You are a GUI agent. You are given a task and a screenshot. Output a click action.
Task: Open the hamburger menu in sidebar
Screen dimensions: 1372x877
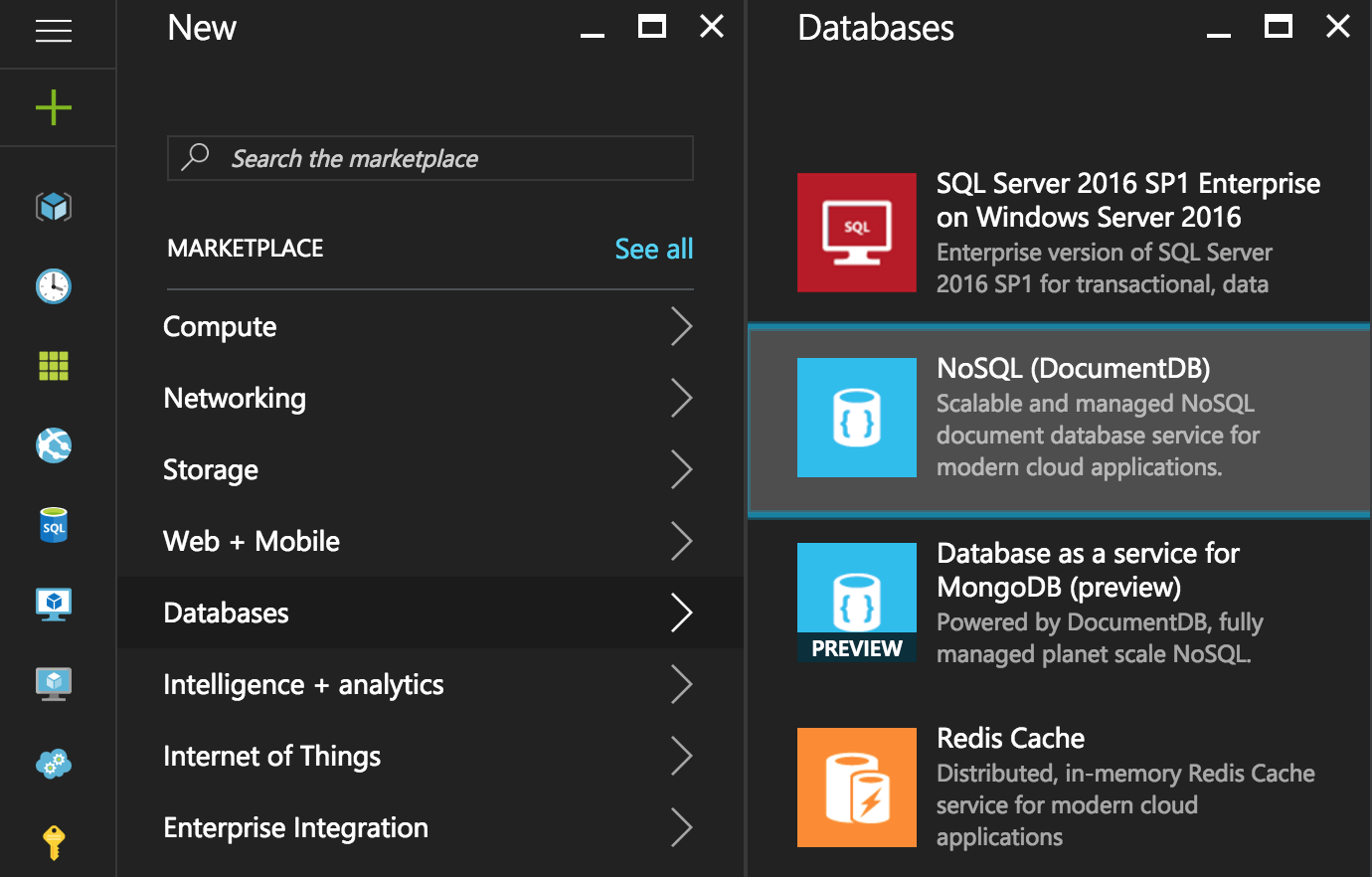tap(54, 32)
